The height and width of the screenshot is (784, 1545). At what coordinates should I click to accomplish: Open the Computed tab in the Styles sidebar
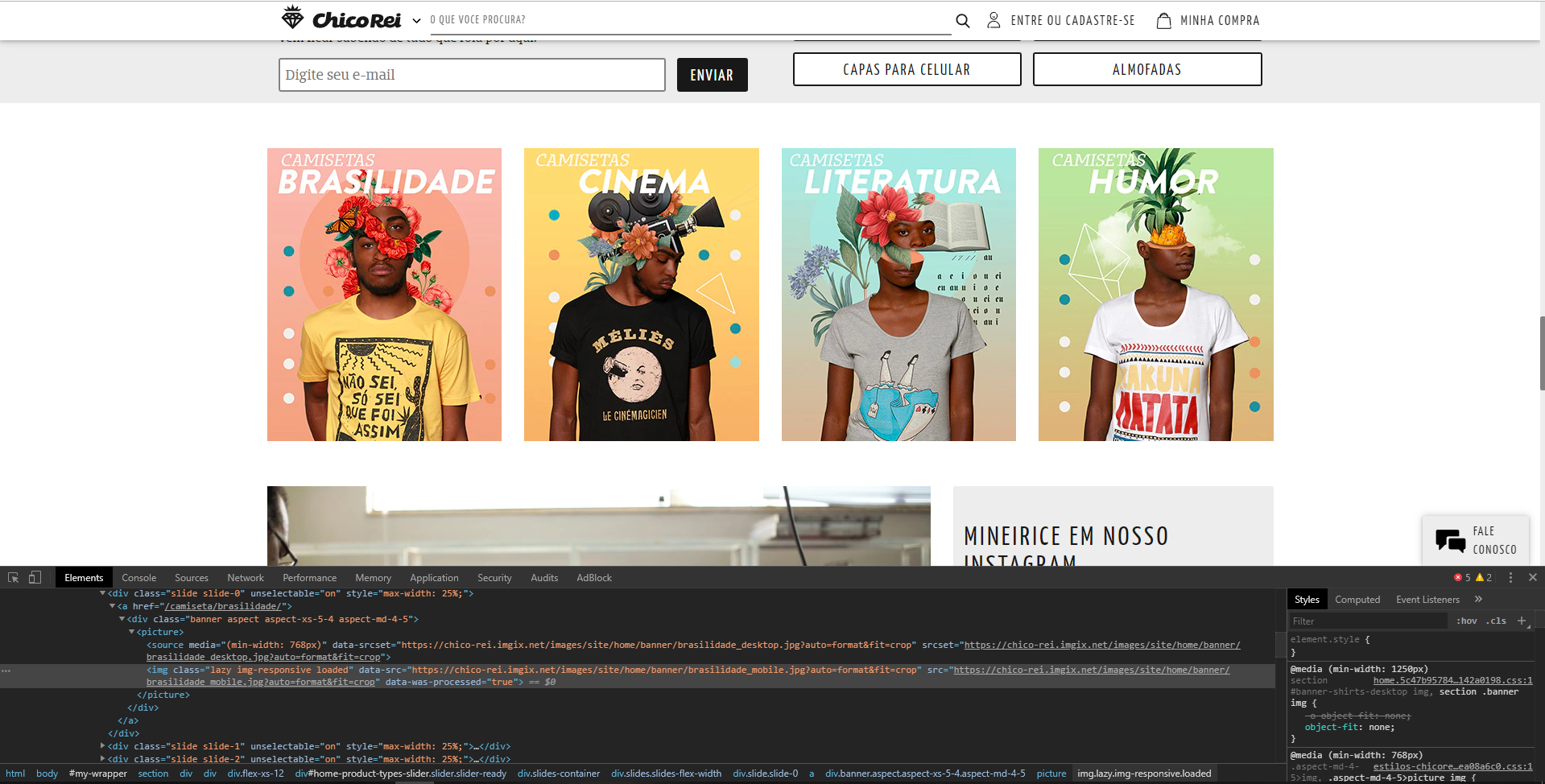(1357, 599)
